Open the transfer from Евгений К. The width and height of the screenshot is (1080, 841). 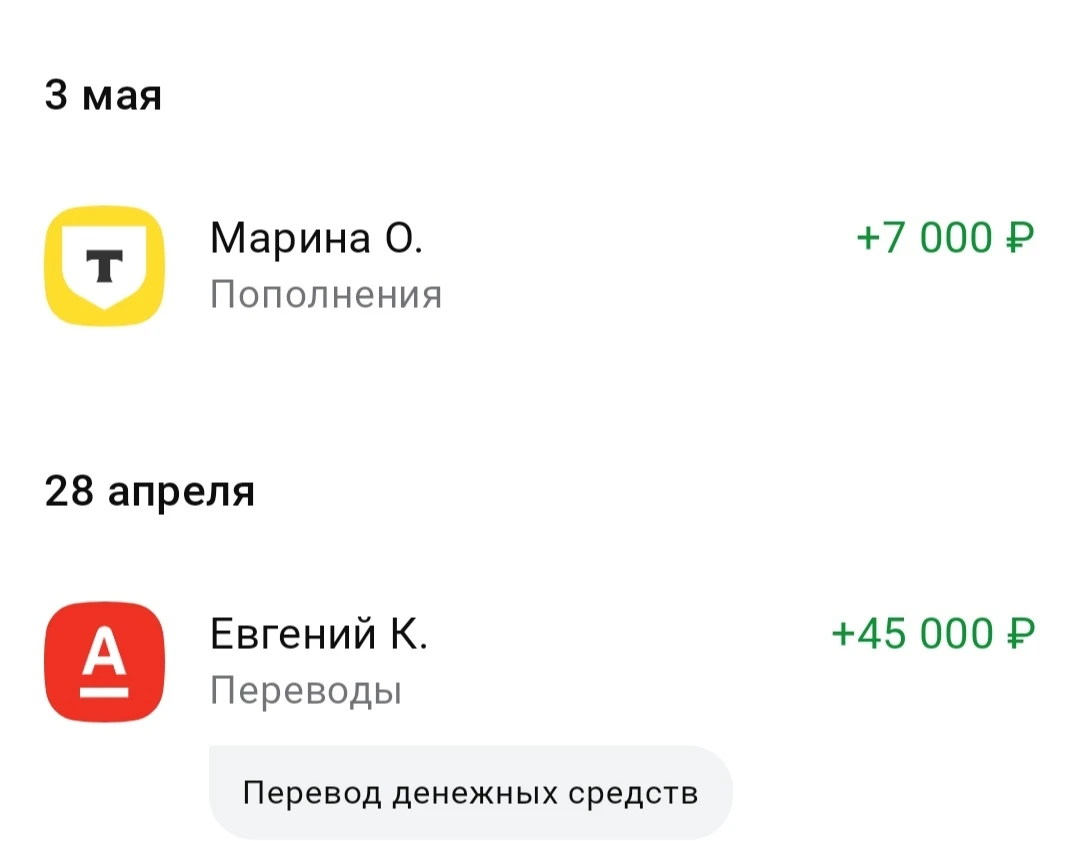click(x=319, y=634)
